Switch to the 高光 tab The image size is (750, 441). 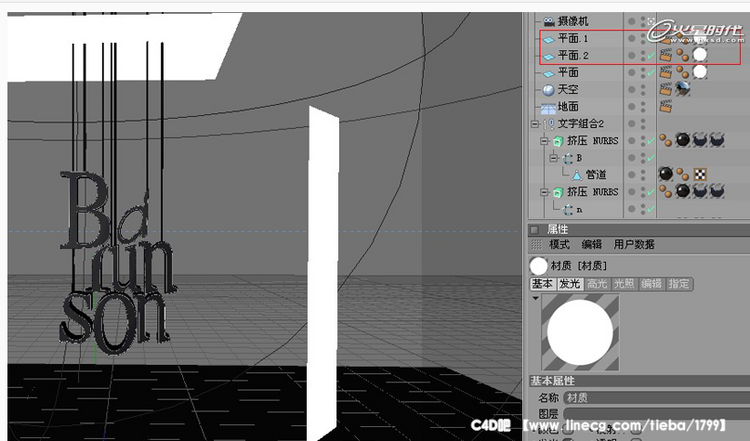[x=597, y=284]
